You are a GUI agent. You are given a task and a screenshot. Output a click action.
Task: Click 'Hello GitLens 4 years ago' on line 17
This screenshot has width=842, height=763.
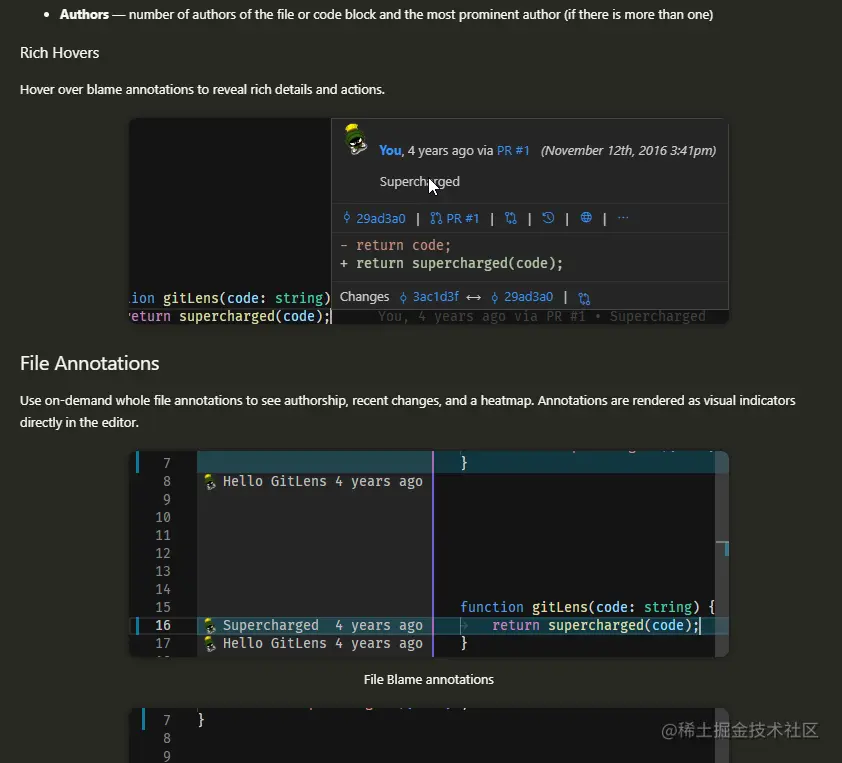coord(322,644)
